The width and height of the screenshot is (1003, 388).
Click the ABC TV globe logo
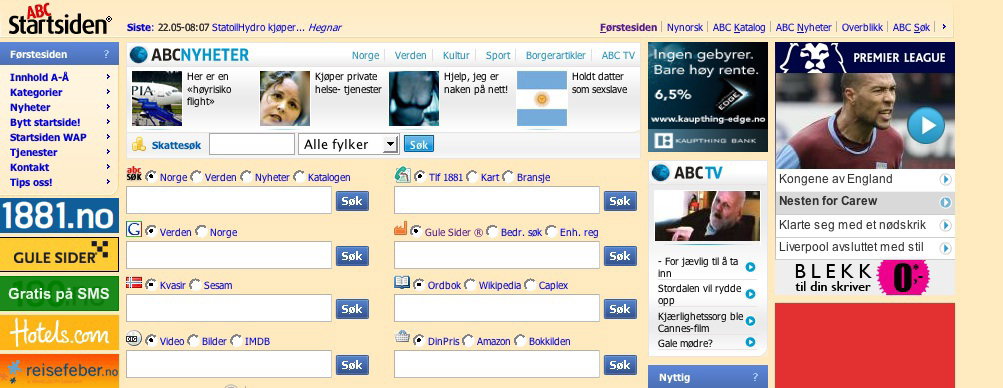click(661, 173)
